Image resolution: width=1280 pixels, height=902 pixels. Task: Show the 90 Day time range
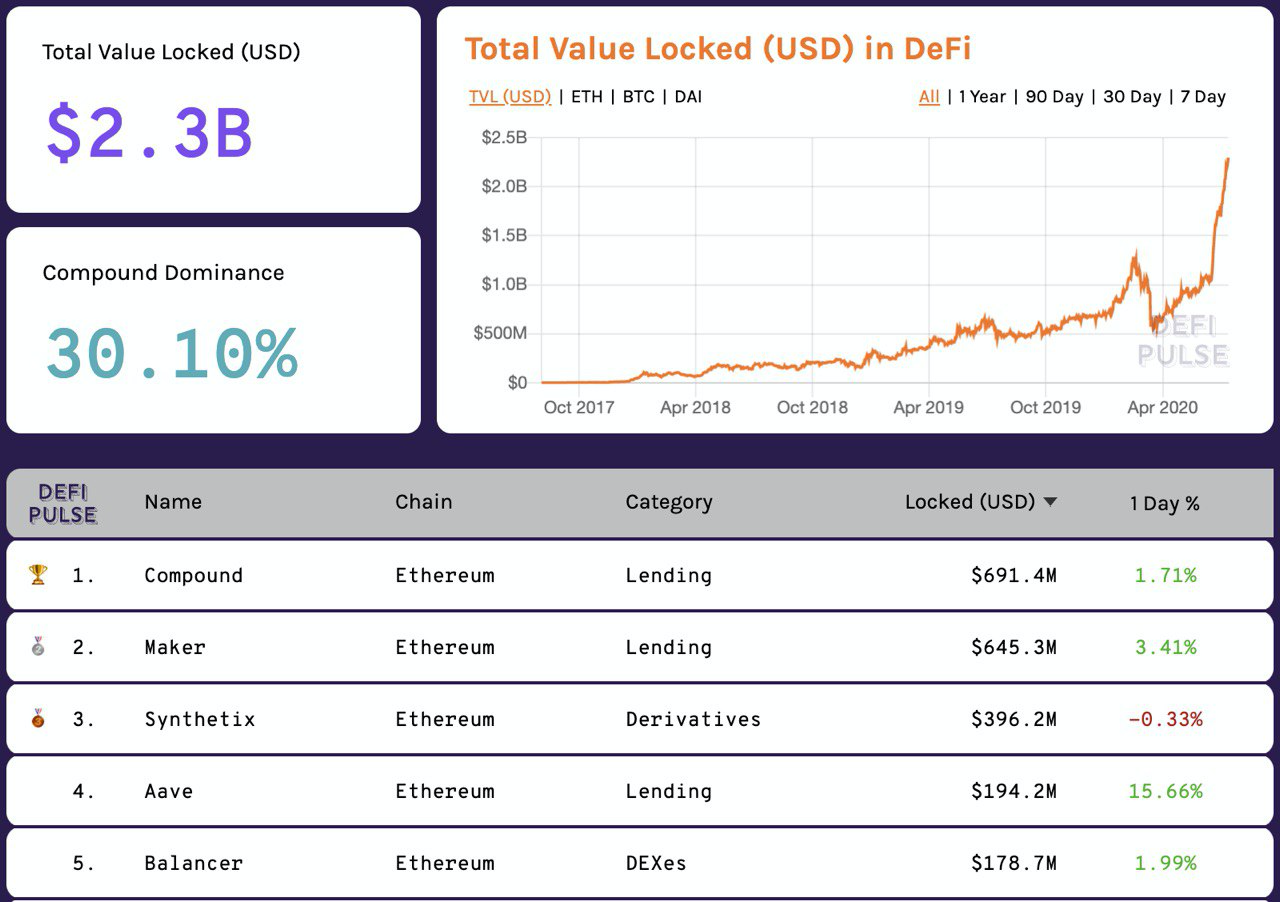pyautogui.click(x=1055, y=97)
